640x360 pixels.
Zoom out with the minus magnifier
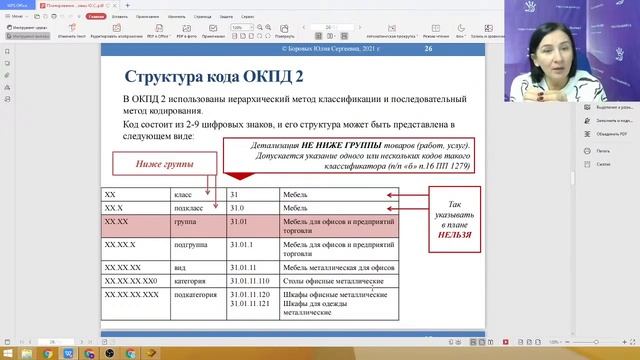click(260, 27)
